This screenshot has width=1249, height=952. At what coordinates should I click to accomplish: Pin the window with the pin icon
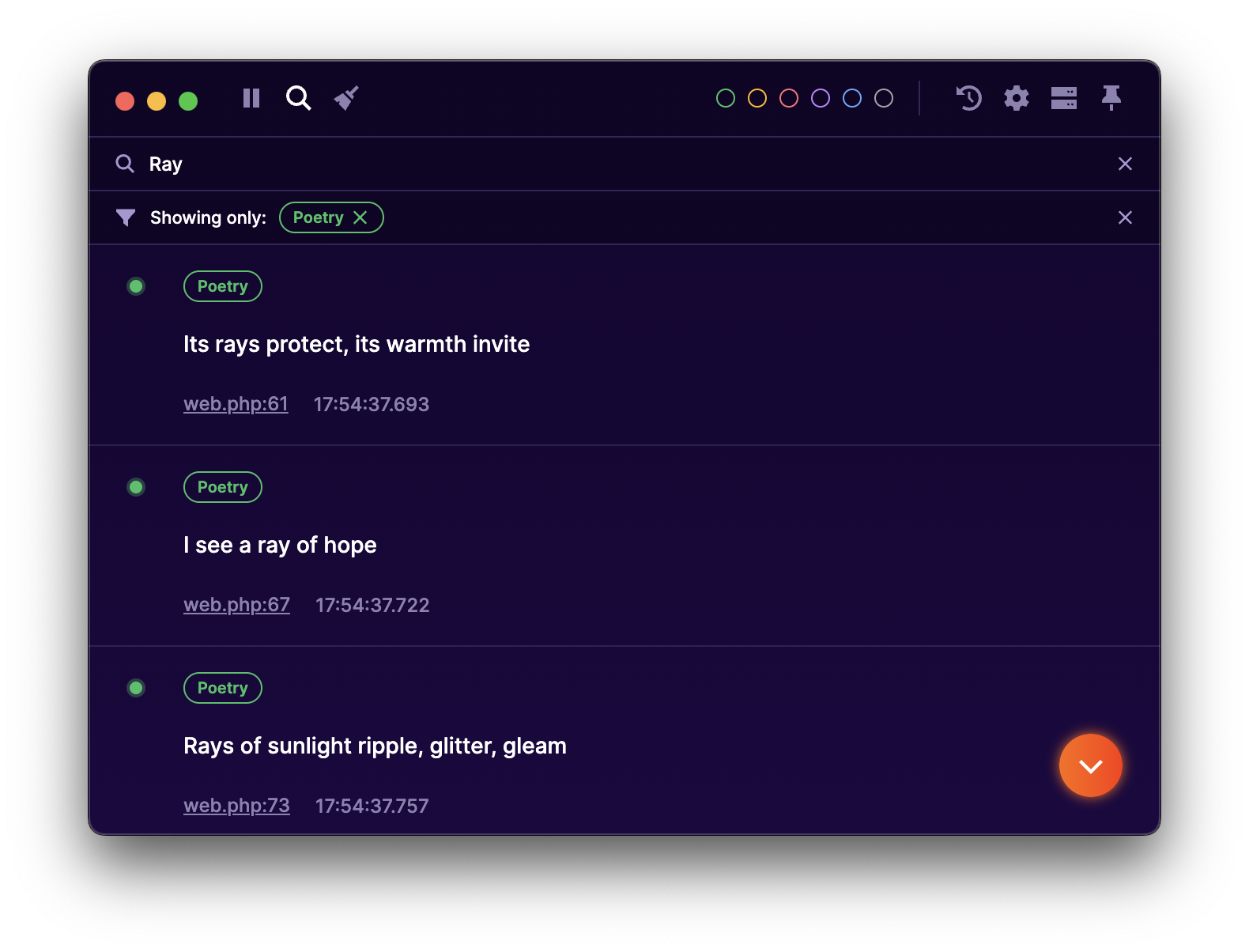(1111, 98)
